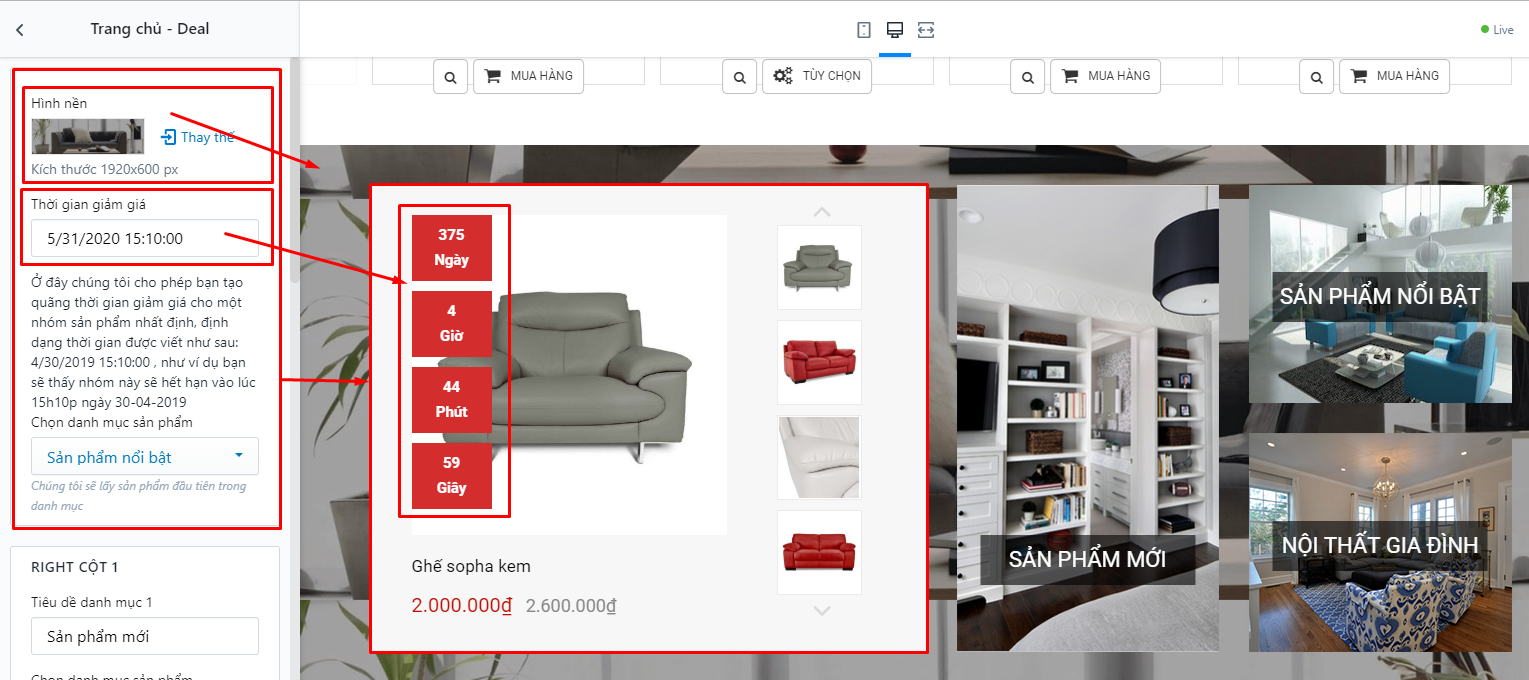Switch to mobile preview icon
The width and height of the screenshot is (1529, 680).
click(x=864, y=30)
